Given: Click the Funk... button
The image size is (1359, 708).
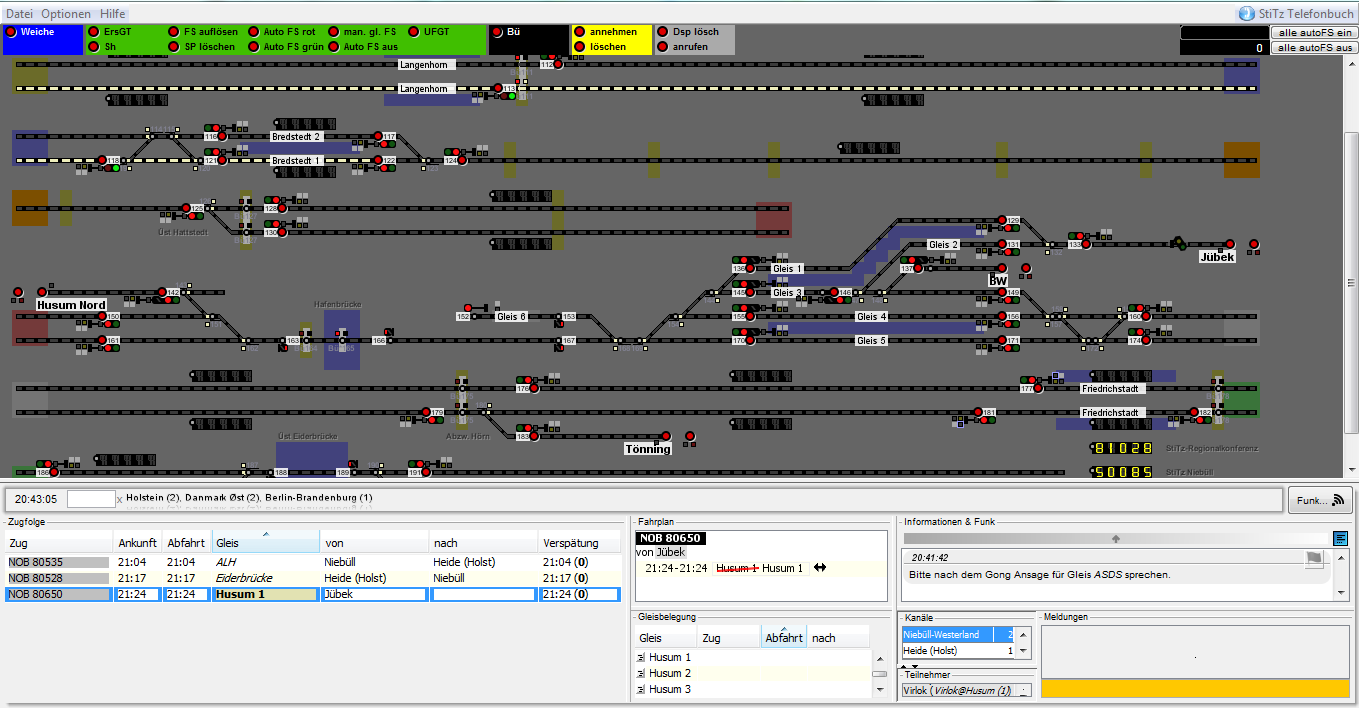Looking at the screenshot, I should (1318, 500).
